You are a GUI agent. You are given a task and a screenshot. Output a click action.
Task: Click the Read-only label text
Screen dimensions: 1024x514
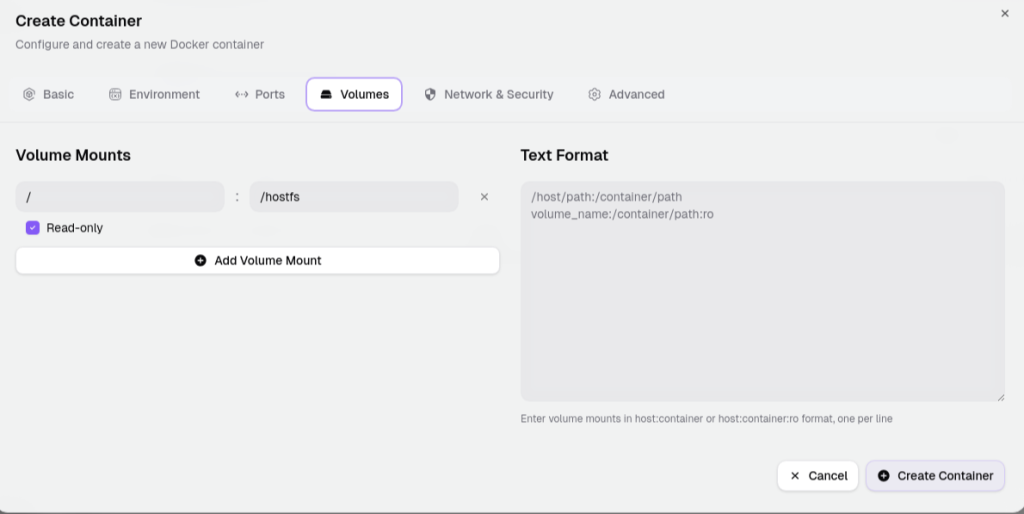coord(74,228)
